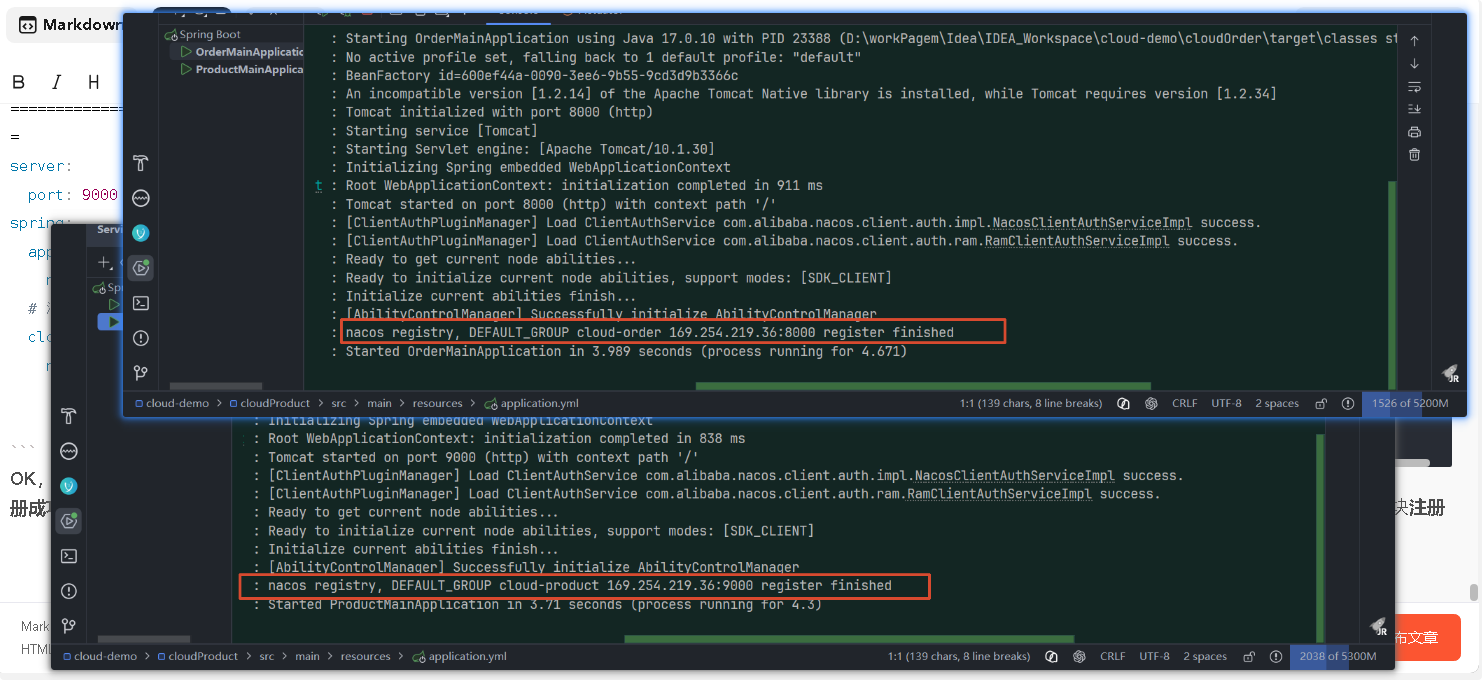Click main breadcrumb in upper IDE
The image size is (1482, 680).
coord(379,404)
